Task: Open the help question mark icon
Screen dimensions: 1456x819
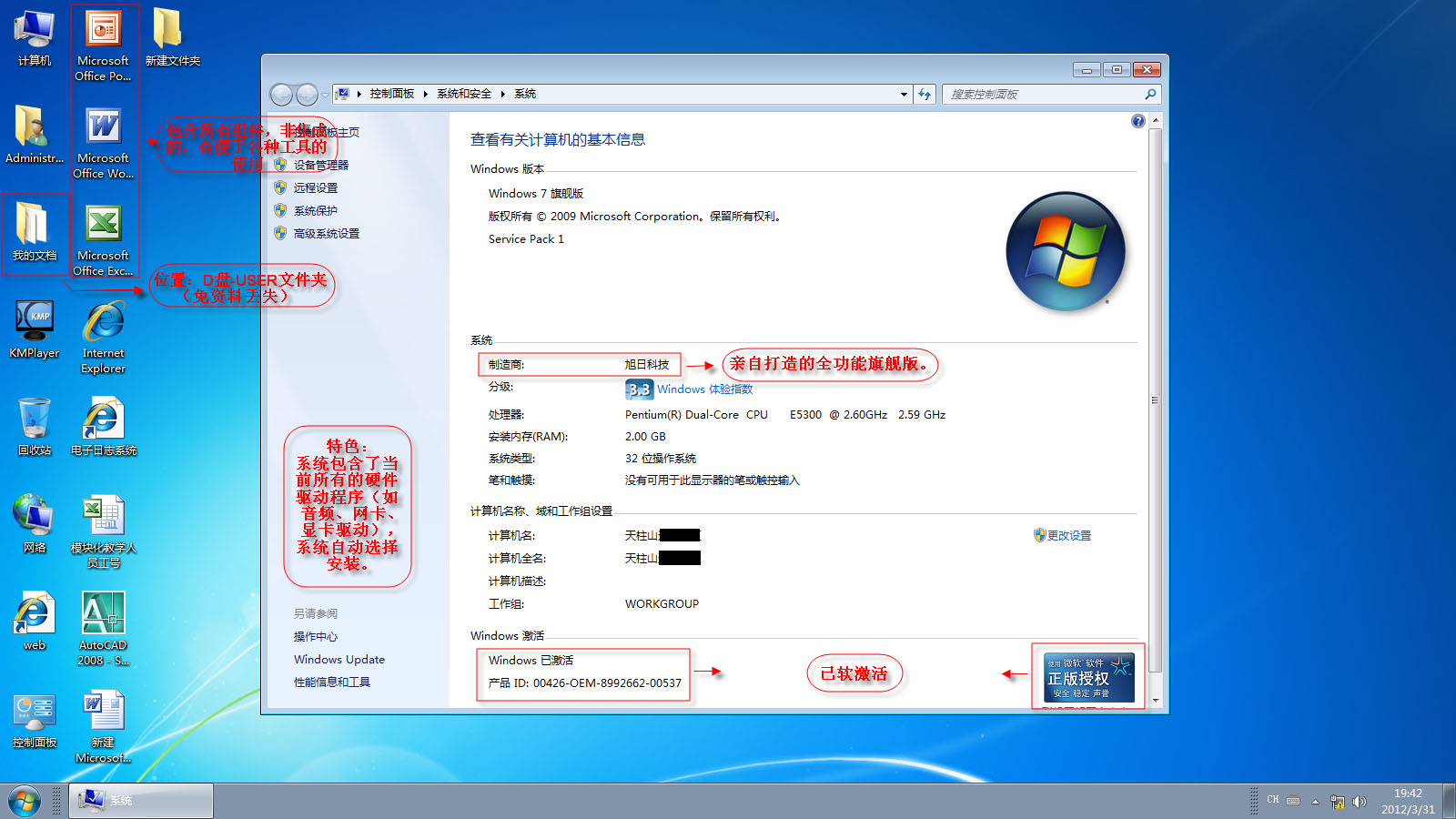Action: [1137, 121]
